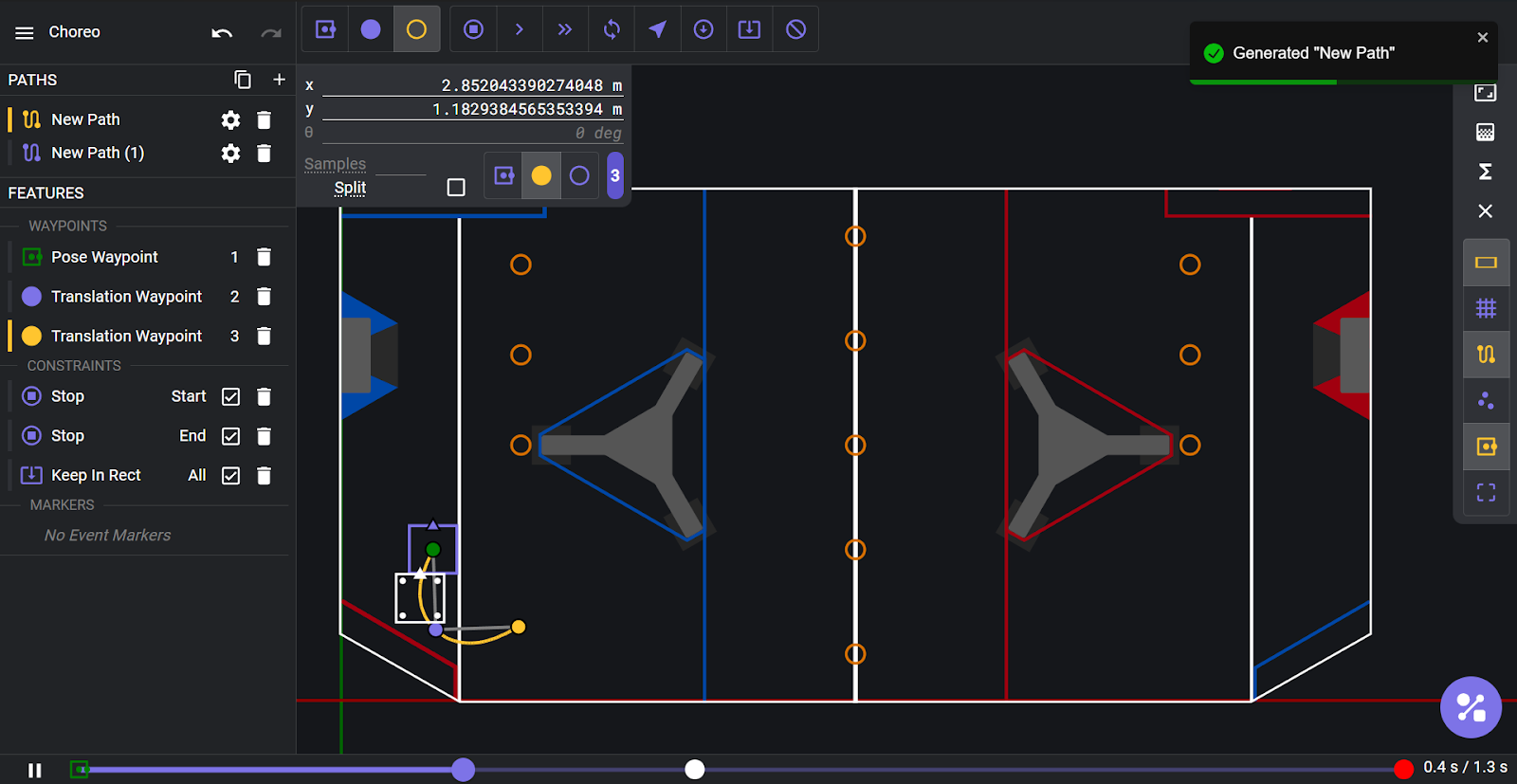This screenshot has height=784, width=1517.
Task: Select New Path (1) in paths list
Action: (x=147, y=153)
